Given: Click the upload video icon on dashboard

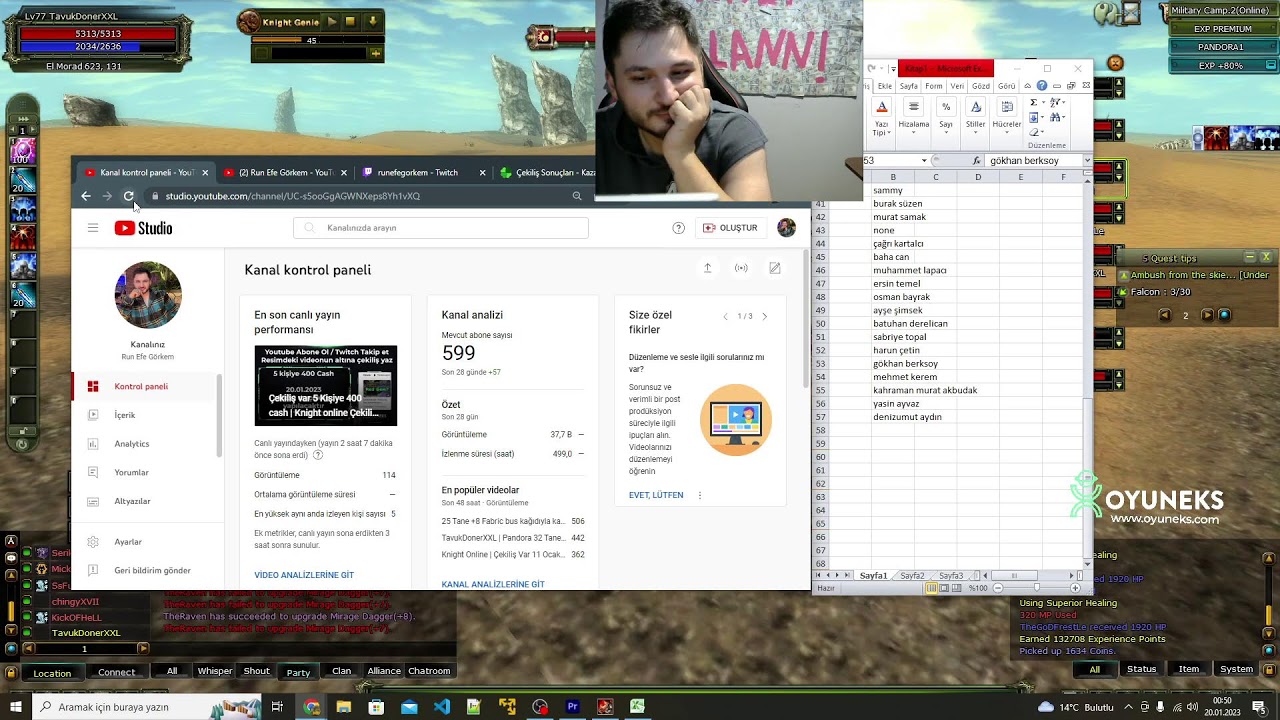Looking at the screenshot, I should pyautogui.click(x=707, y=268).
